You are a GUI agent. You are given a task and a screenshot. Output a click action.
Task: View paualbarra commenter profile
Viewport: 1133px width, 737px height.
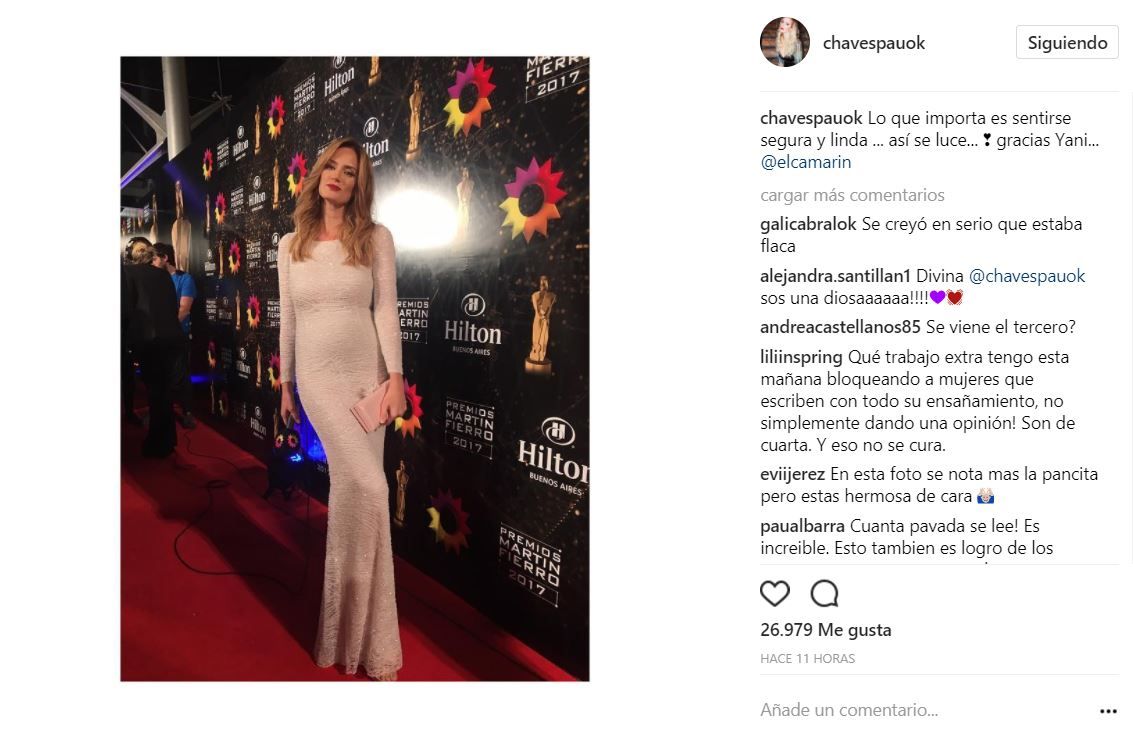(802, 526)
